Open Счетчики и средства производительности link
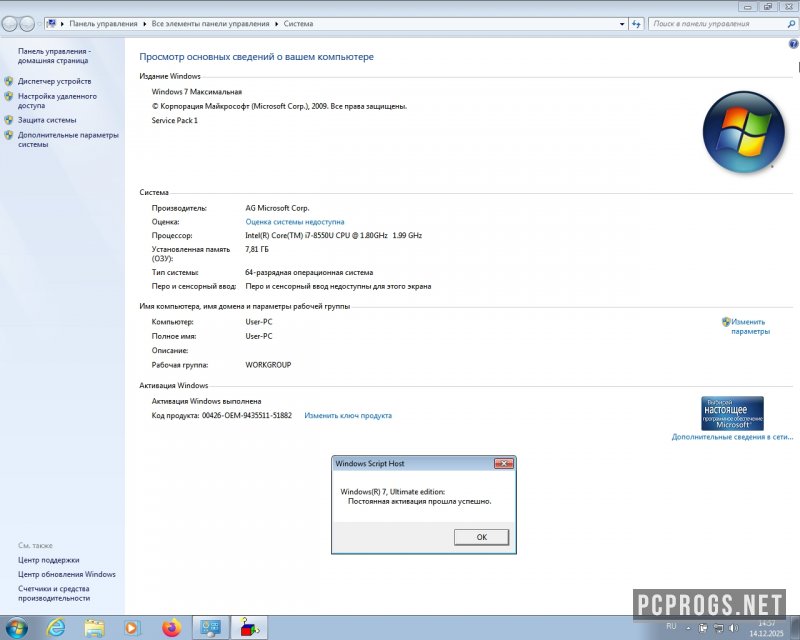 point(54,593)
